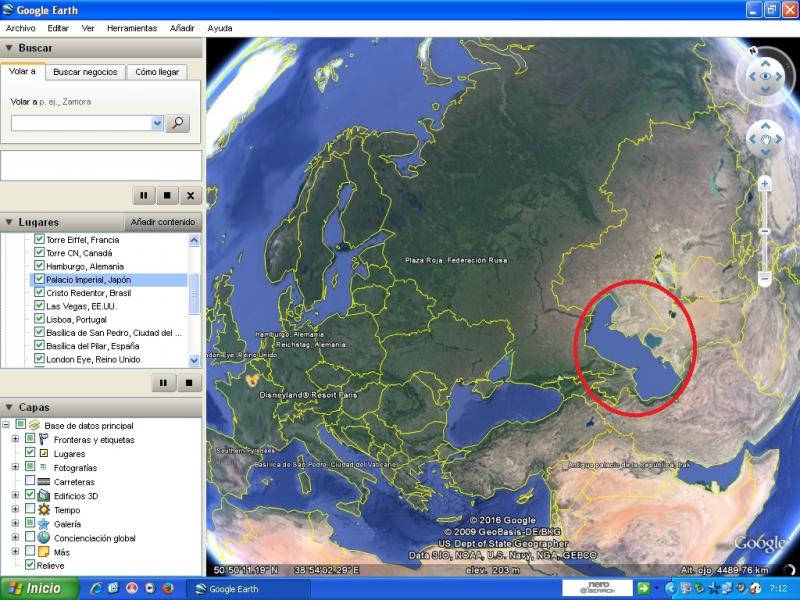The image size is (800, 600).
Task: Click the Añadir contenido button
Action: tap(163, 222)
